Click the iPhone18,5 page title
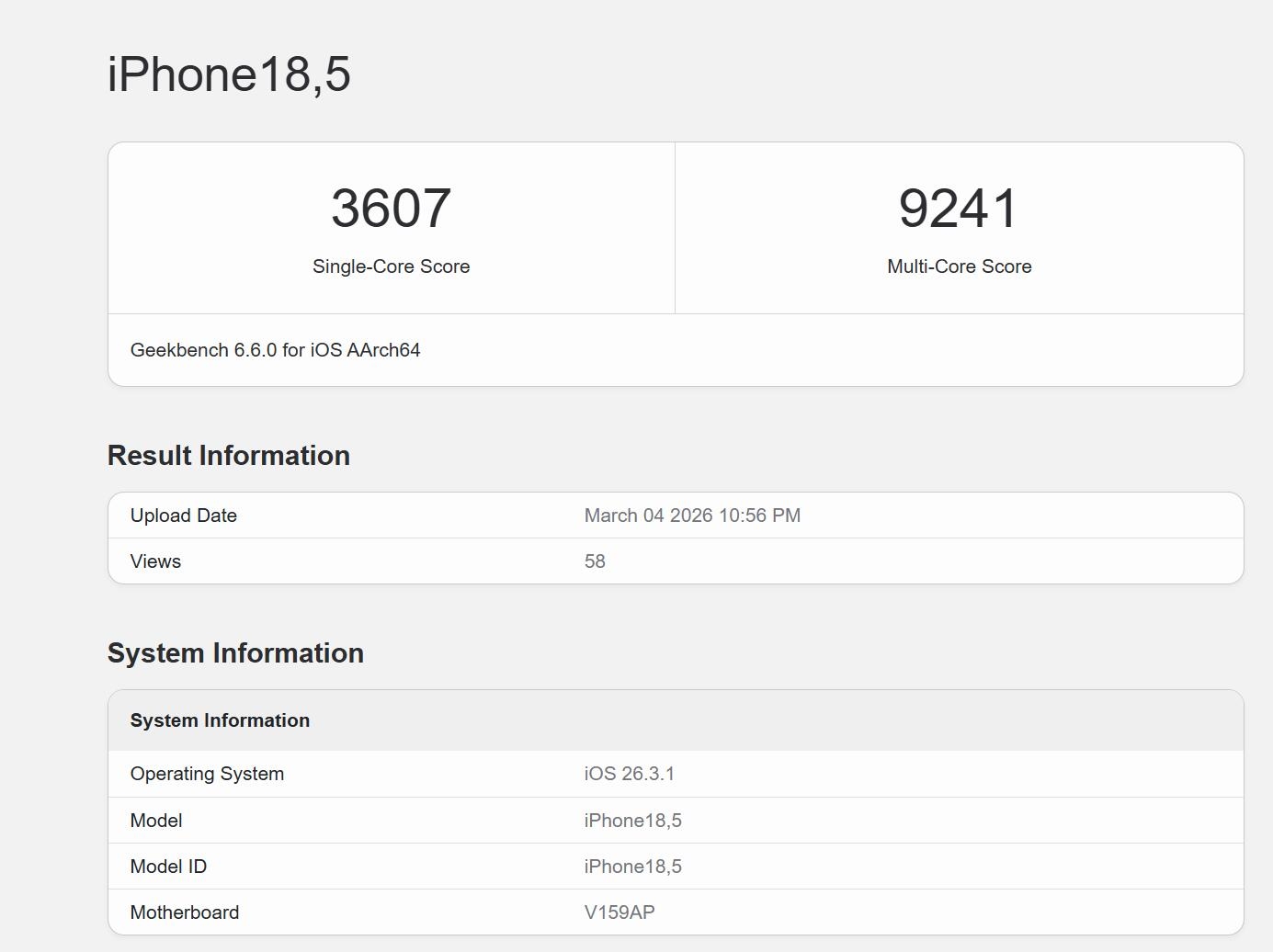The image size is (1273, 952). [228, 74]
